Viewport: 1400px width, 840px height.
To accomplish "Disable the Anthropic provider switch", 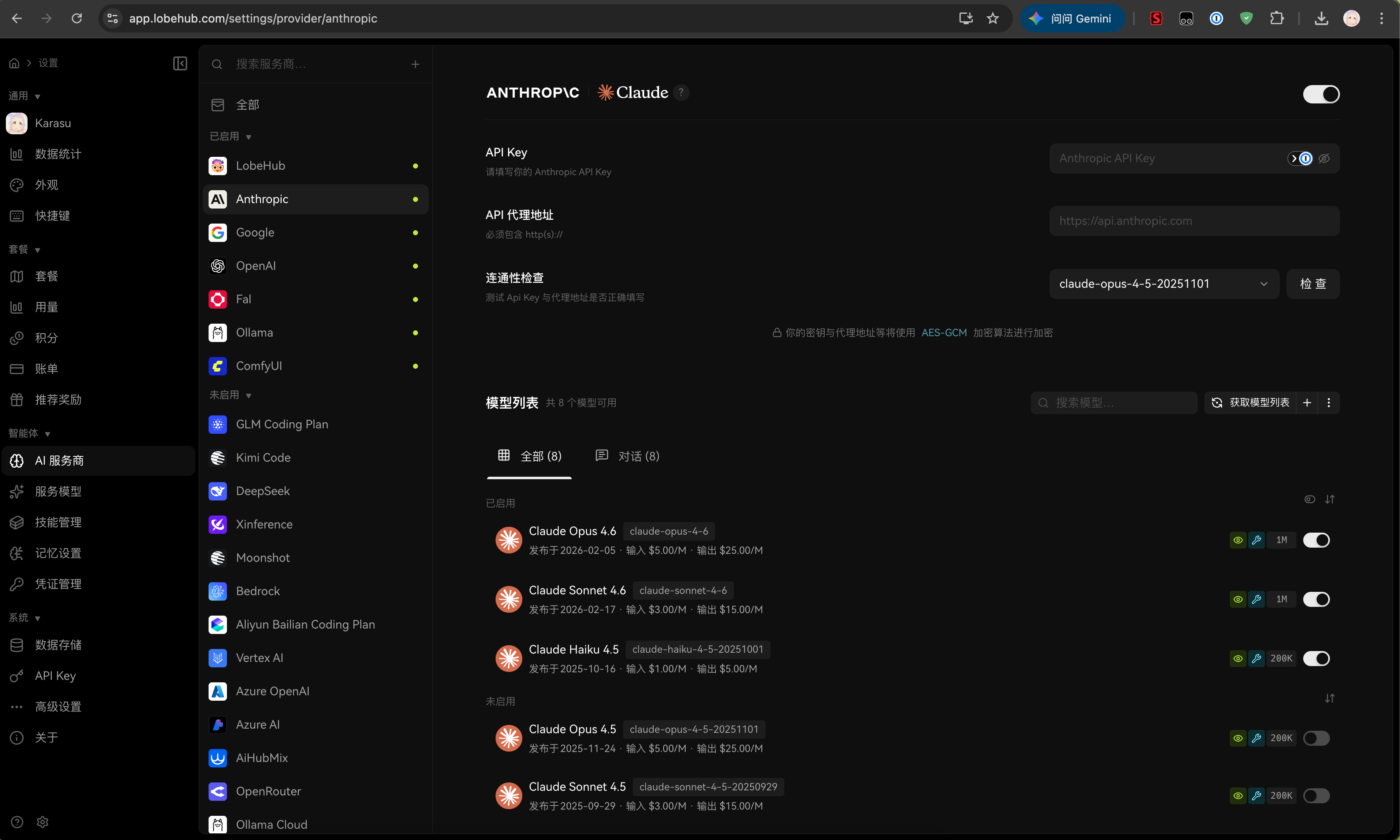I will [1321, 94].
